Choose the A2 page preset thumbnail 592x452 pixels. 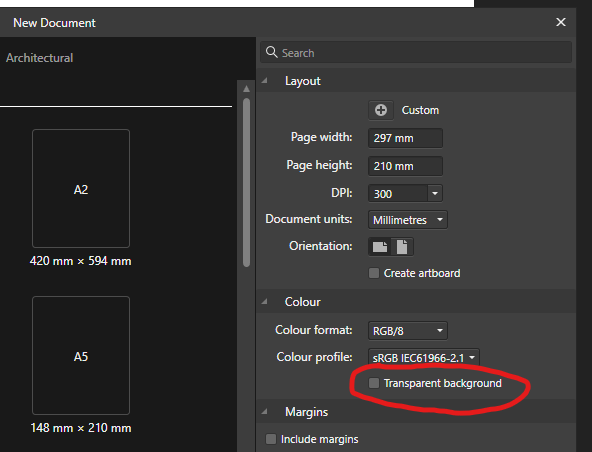click(x=81, y=188)
